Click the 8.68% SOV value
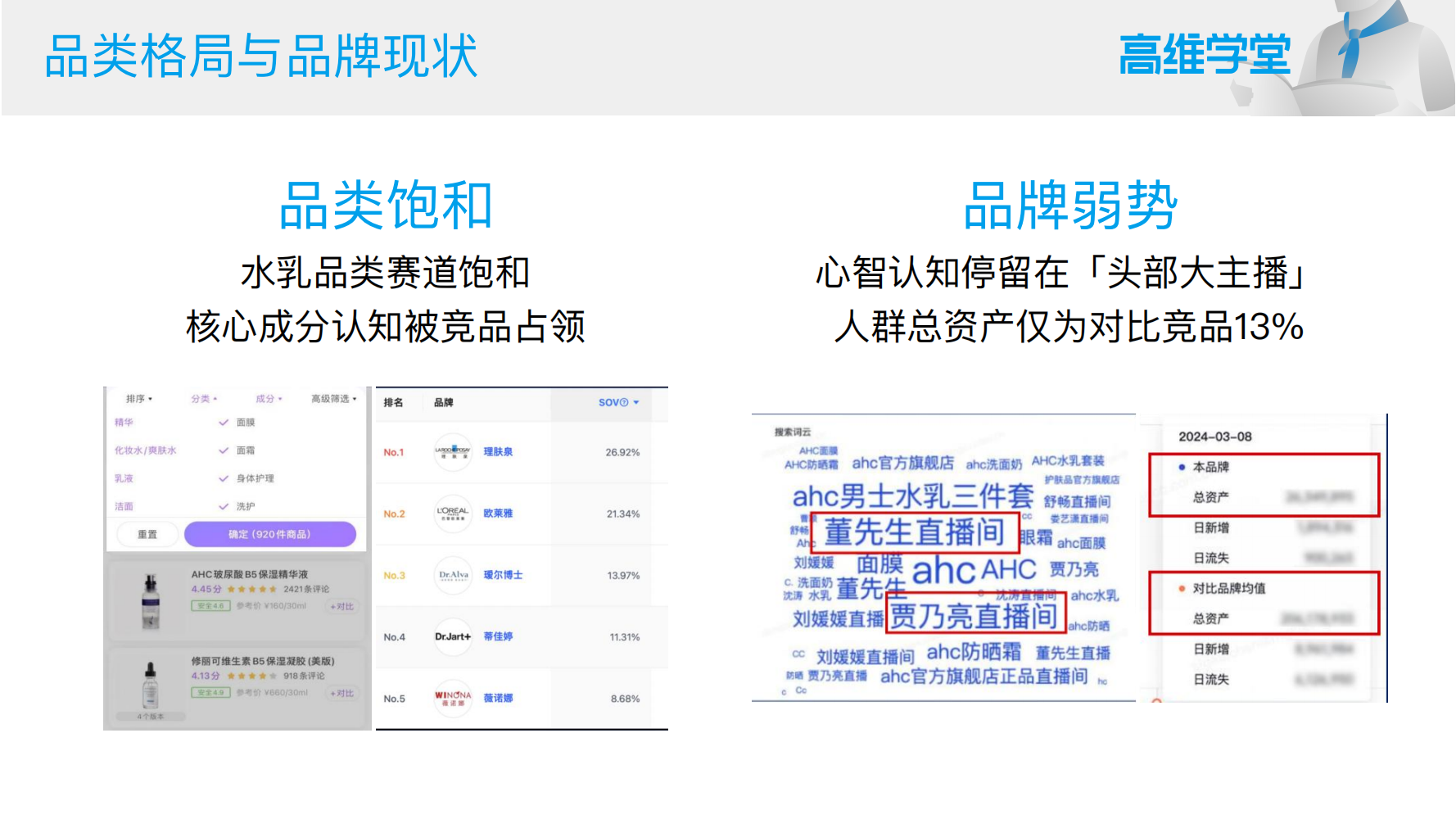Image resolution: width=1456 pixels, height=819 pixels. (626, 699)
